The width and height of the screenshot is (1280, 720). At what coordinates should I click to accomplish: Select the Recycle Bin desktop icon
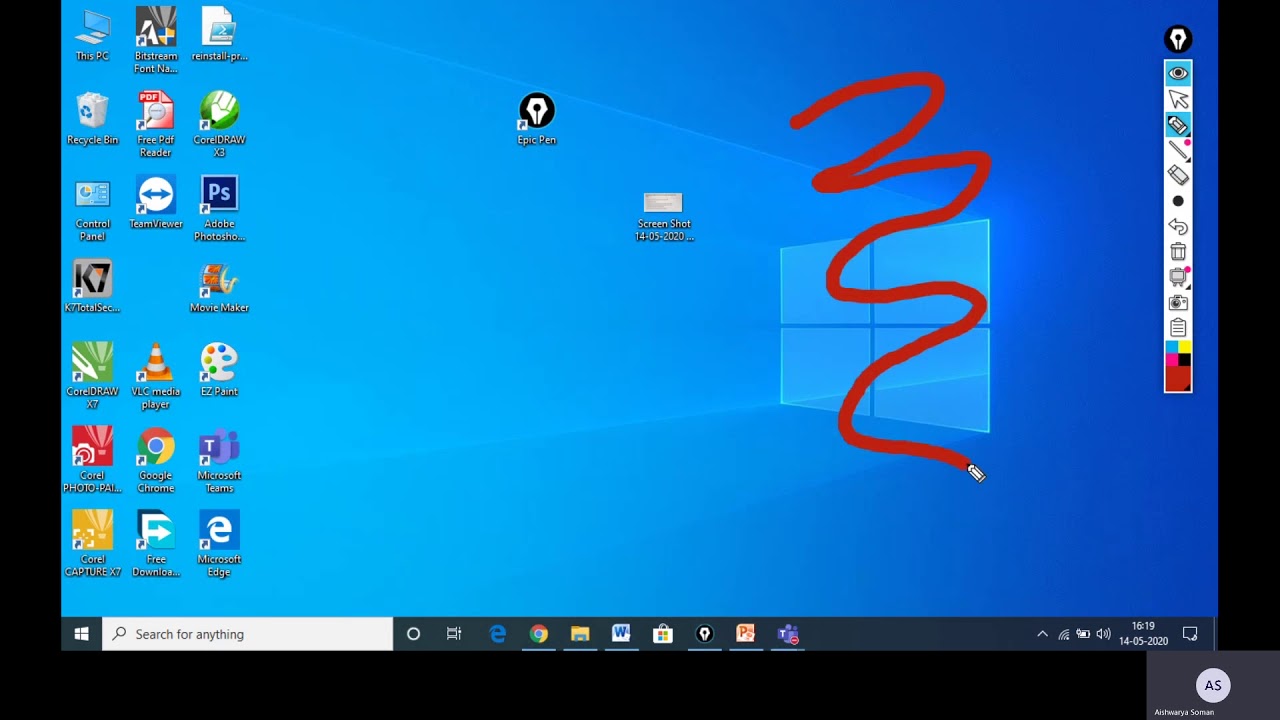point(92,119)
